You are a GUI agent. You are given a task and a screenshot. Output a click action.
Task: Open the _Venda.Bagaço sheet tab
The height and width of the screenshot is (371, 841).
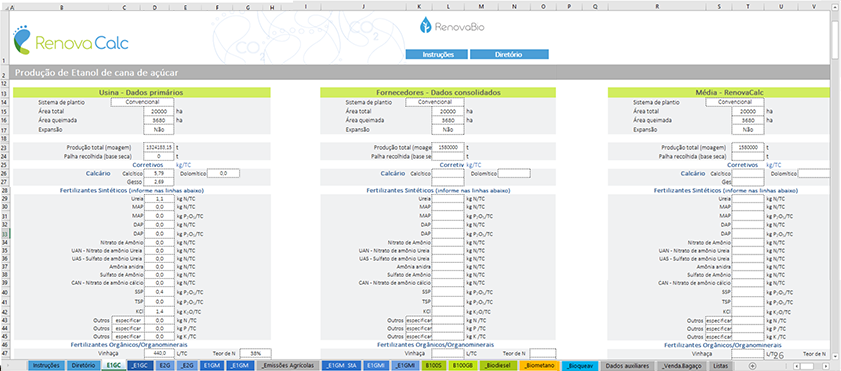pos(683,366)
